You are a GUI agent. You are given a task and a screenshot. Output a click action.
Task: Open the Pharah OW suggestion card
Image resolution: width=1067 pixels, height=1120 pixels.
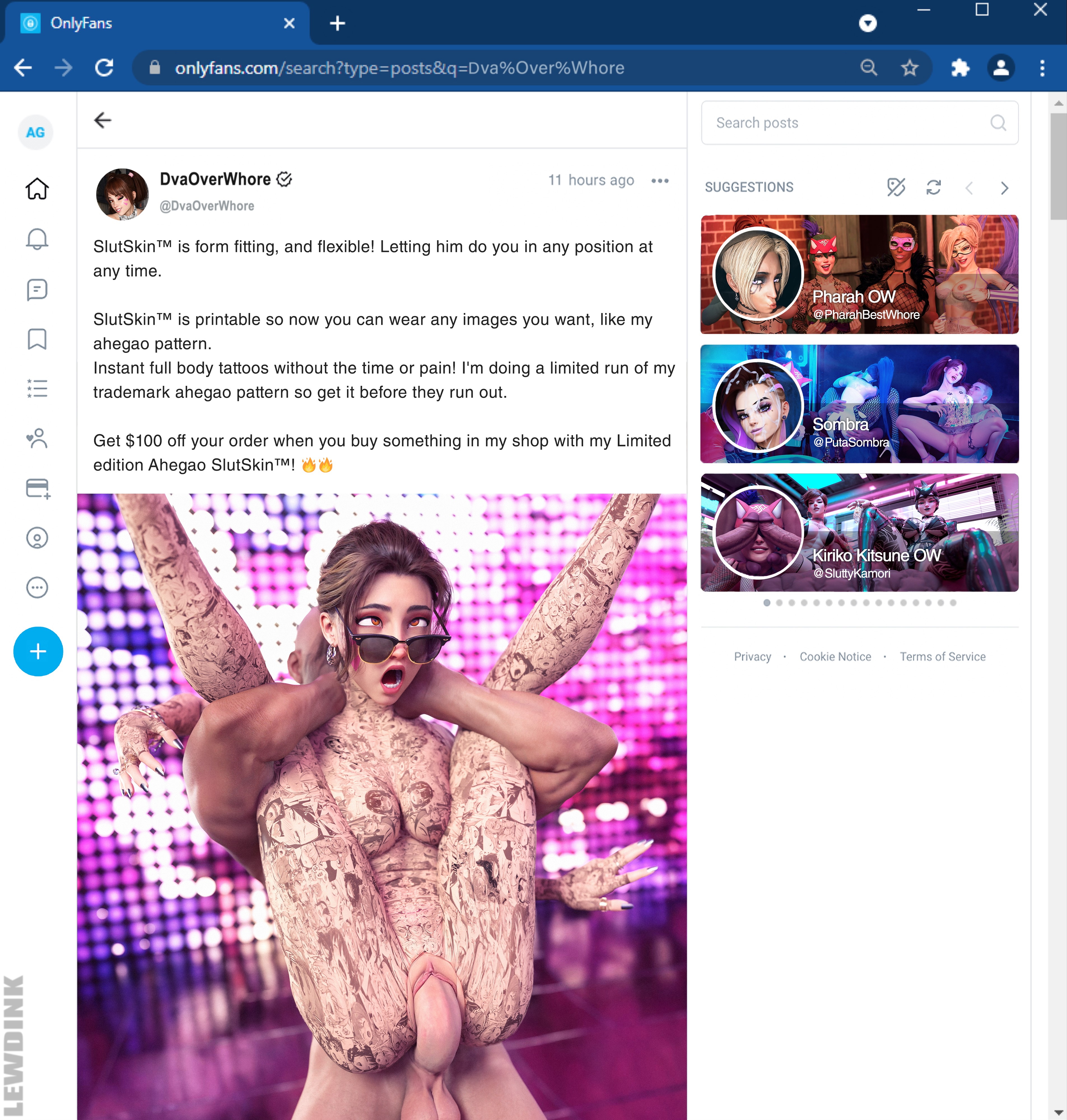pyautogui.click(x=859, y=274)
